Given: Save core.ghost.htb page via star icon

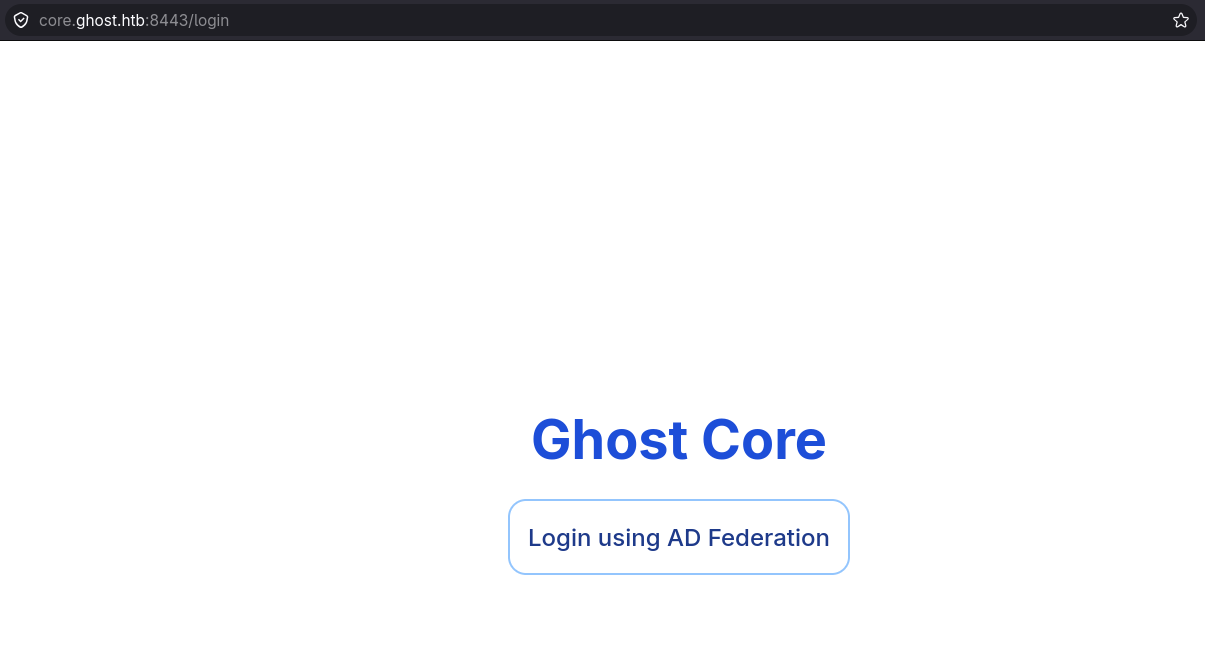Looking at the screenshot, I should pos(1180,20).
